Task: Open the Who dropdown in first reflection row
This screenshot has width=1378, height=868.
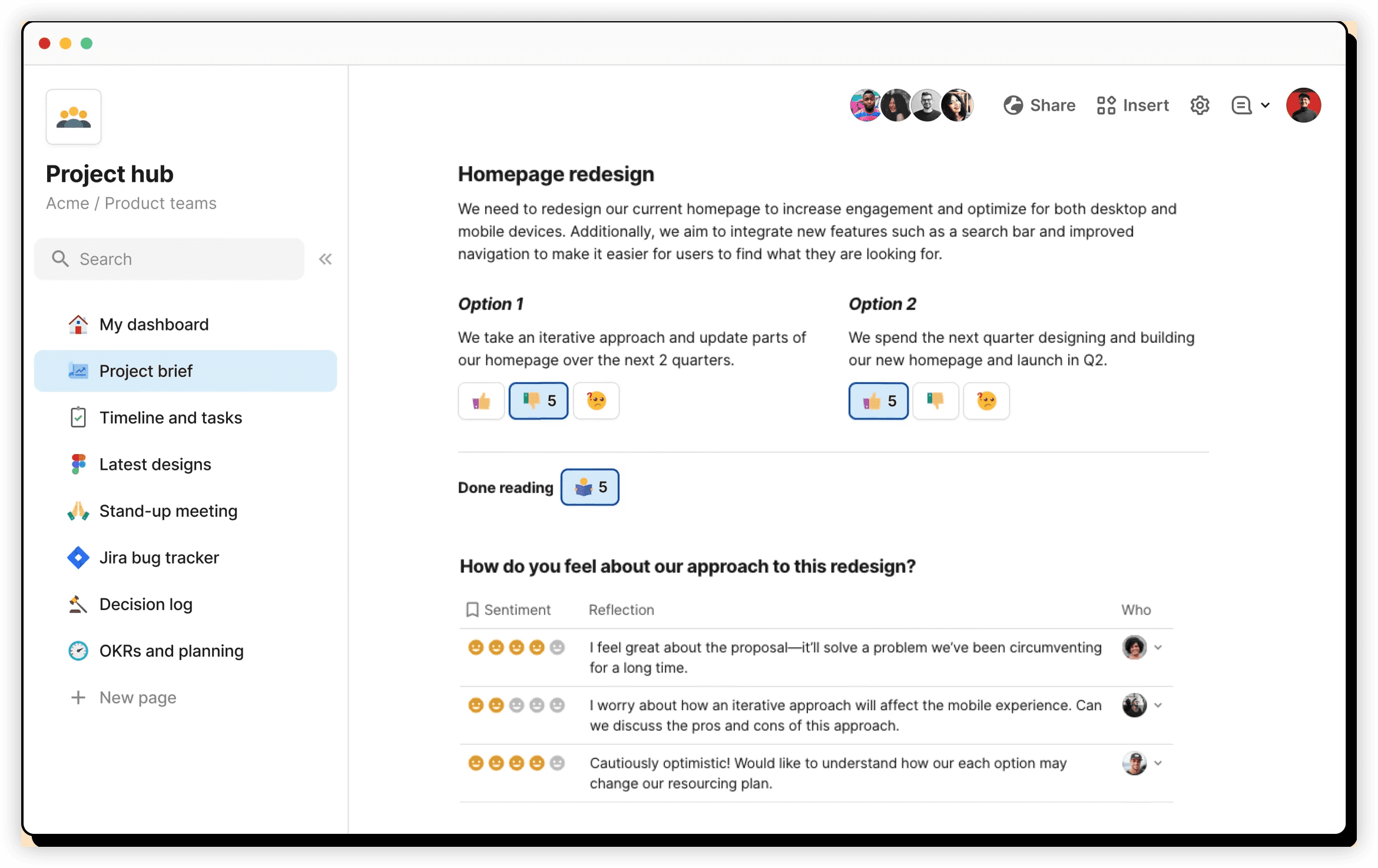Action: 1158,648
